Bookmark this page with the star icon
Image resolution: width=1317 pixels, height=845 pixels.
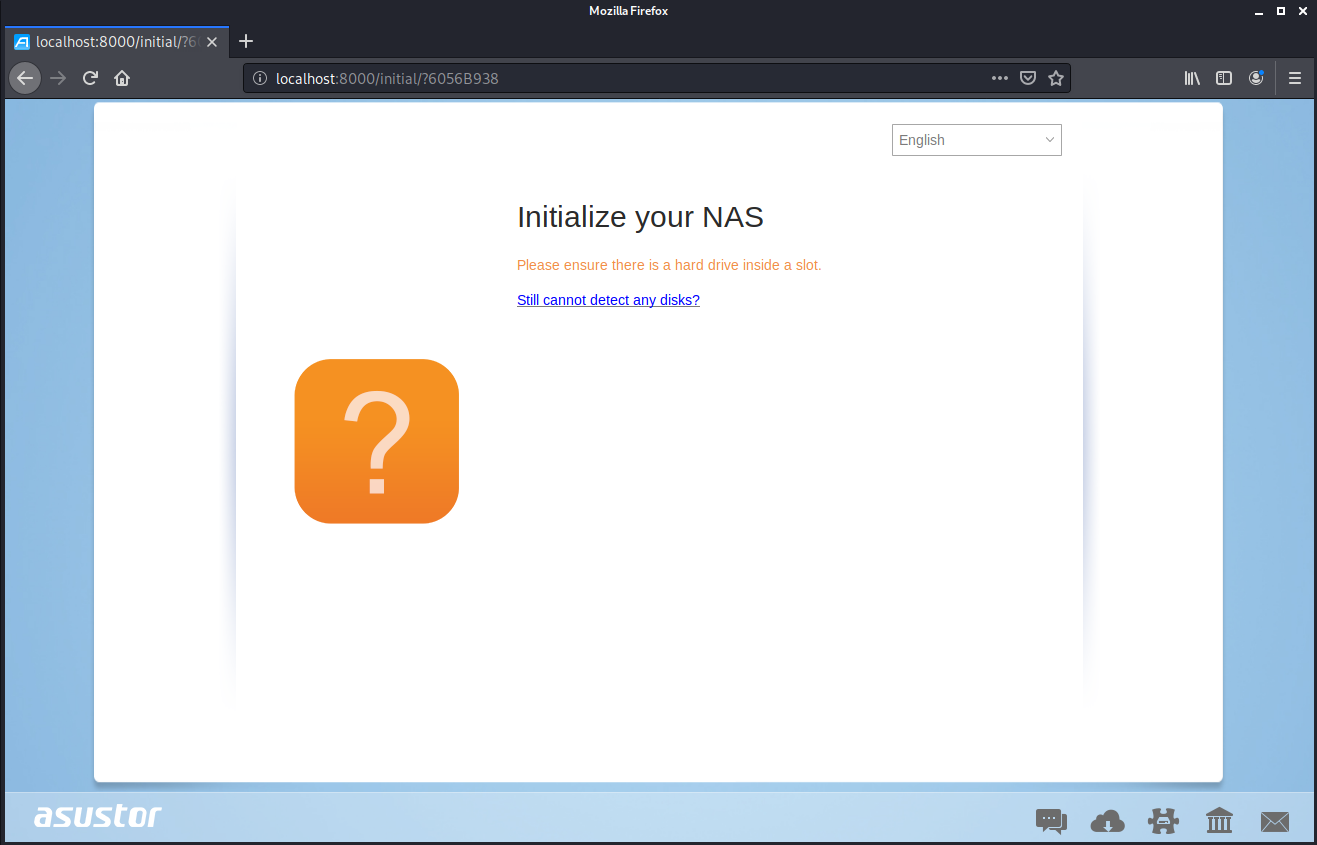click(1055, 78)
